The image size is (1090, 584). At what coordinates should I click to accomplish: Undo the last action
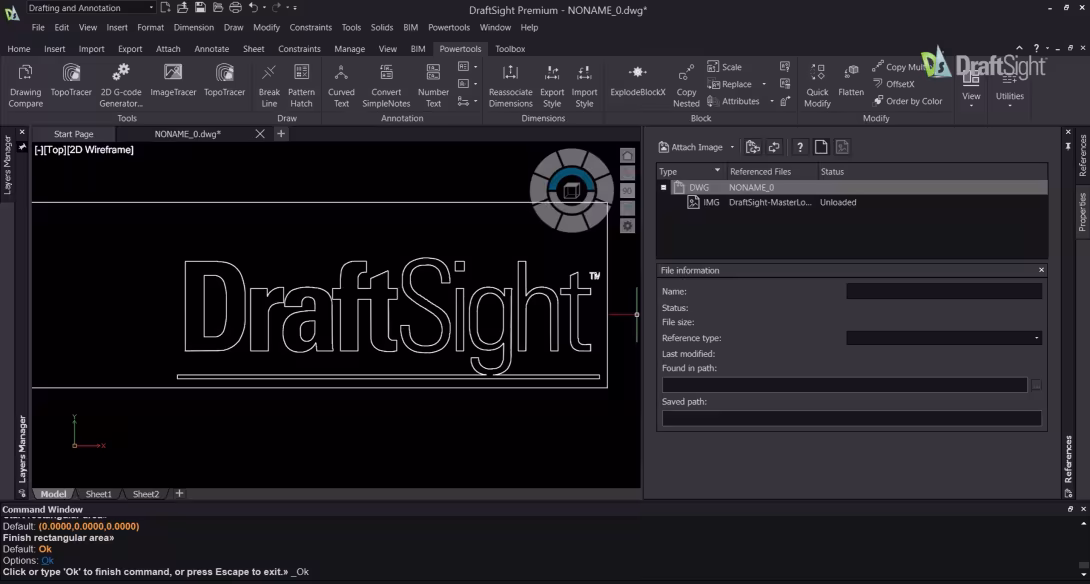pos(253,8)
